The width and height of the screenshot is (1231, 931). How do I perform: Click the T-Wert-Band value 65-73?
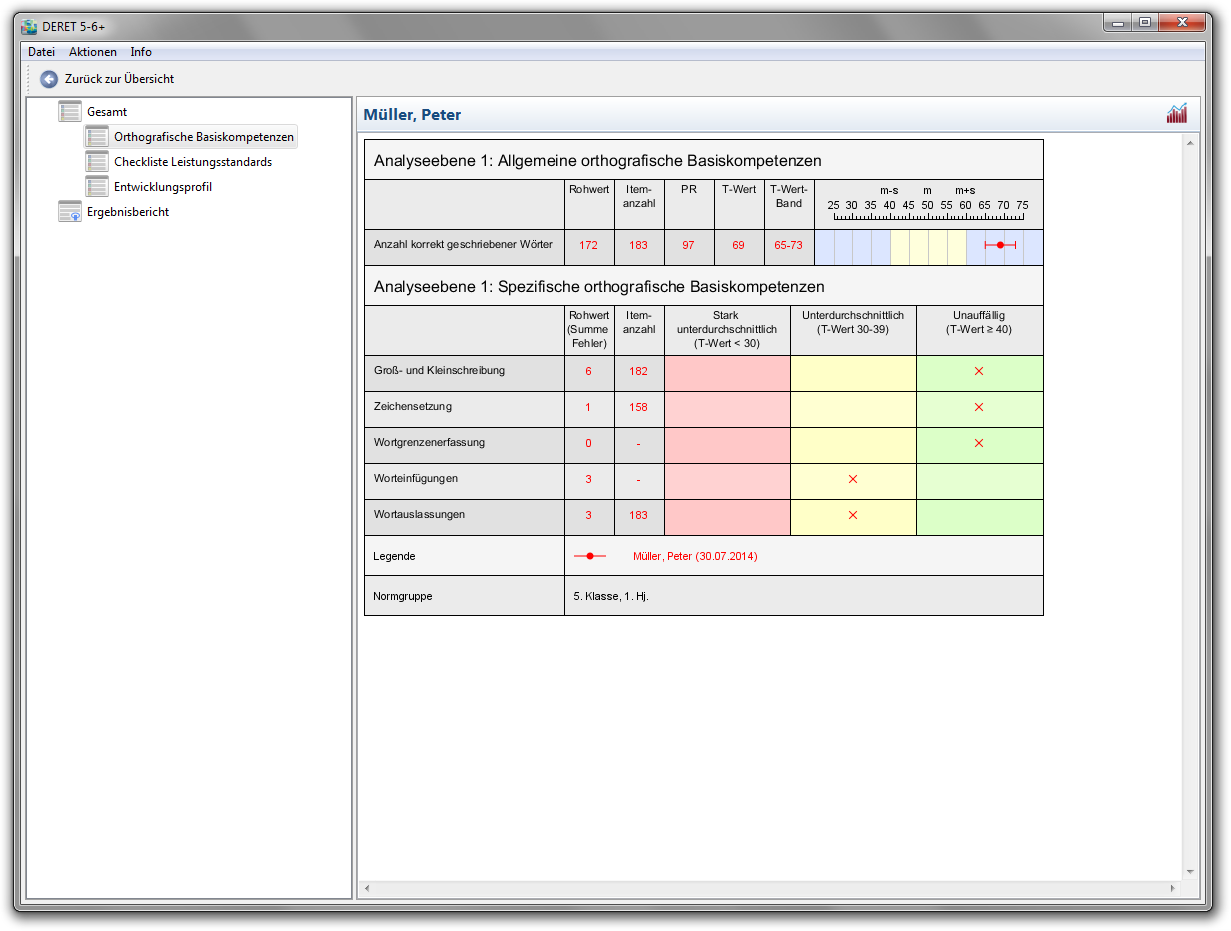coord(788,245)
